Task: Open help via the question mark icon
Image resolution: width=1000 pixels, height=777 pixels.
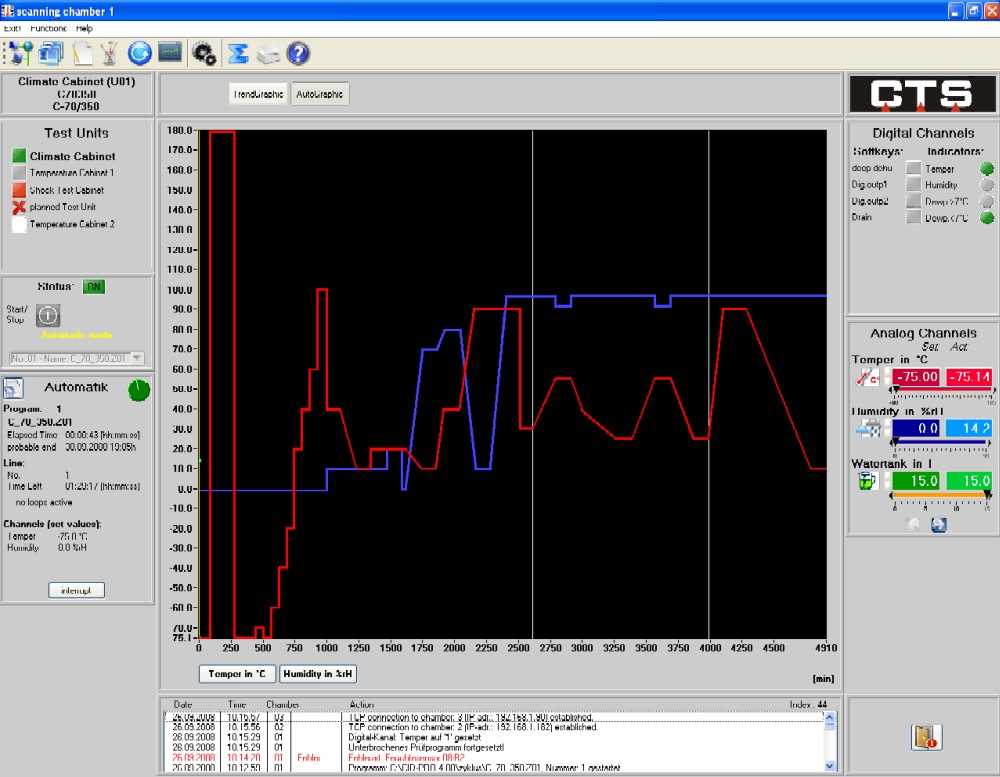Action: pyautogui.click(x=298, y=54)
